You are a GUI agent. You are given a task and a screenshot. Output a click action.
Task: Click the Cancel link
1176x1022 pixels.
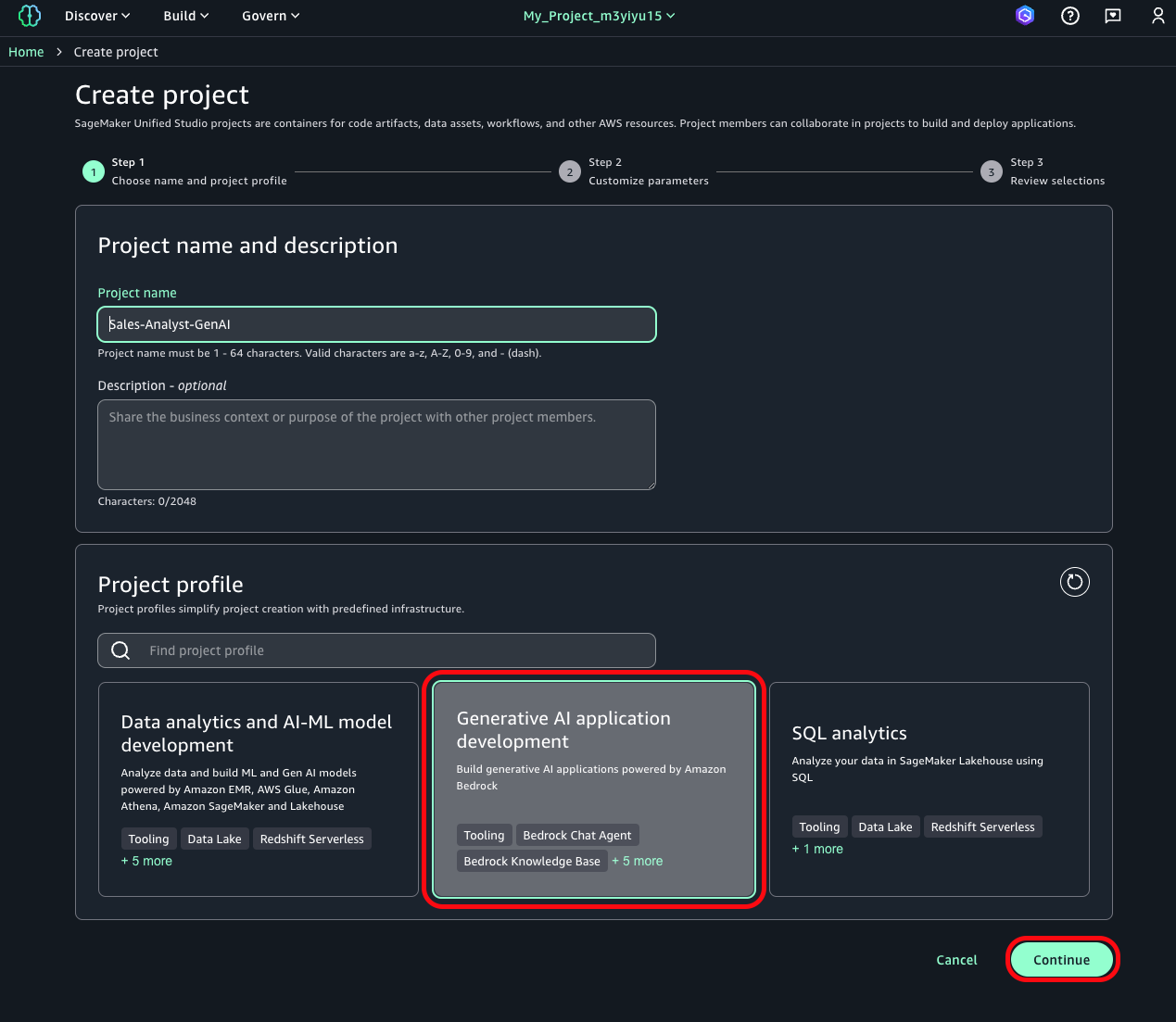pyautogui.click(x=956, y=960)
